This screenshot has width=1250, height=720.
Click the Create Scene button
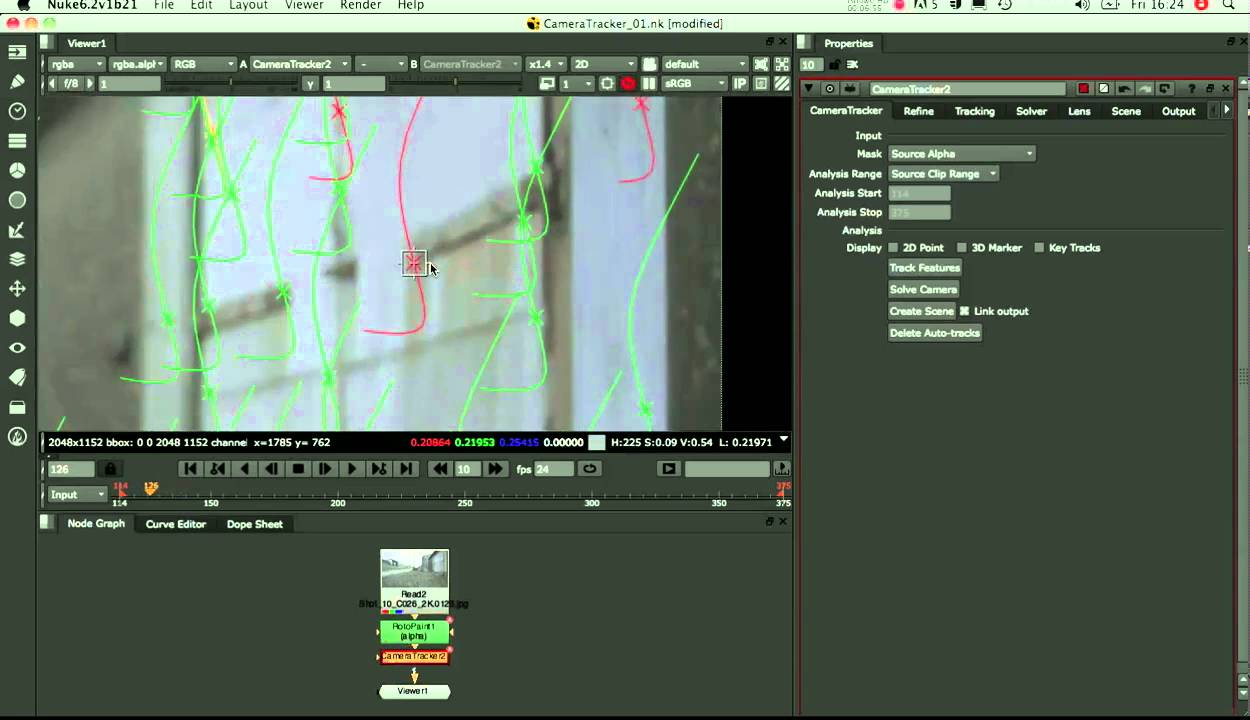point(921,311)
